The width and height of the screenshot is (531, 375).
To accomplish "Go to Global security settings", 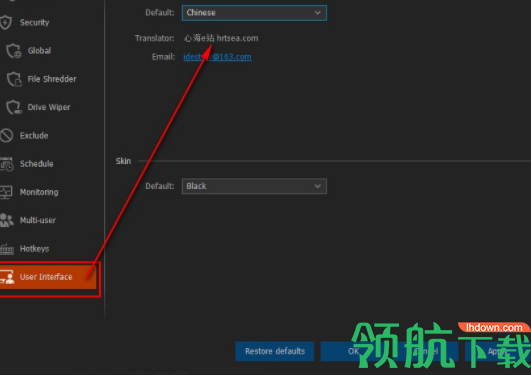I will [x=39, y=51].
